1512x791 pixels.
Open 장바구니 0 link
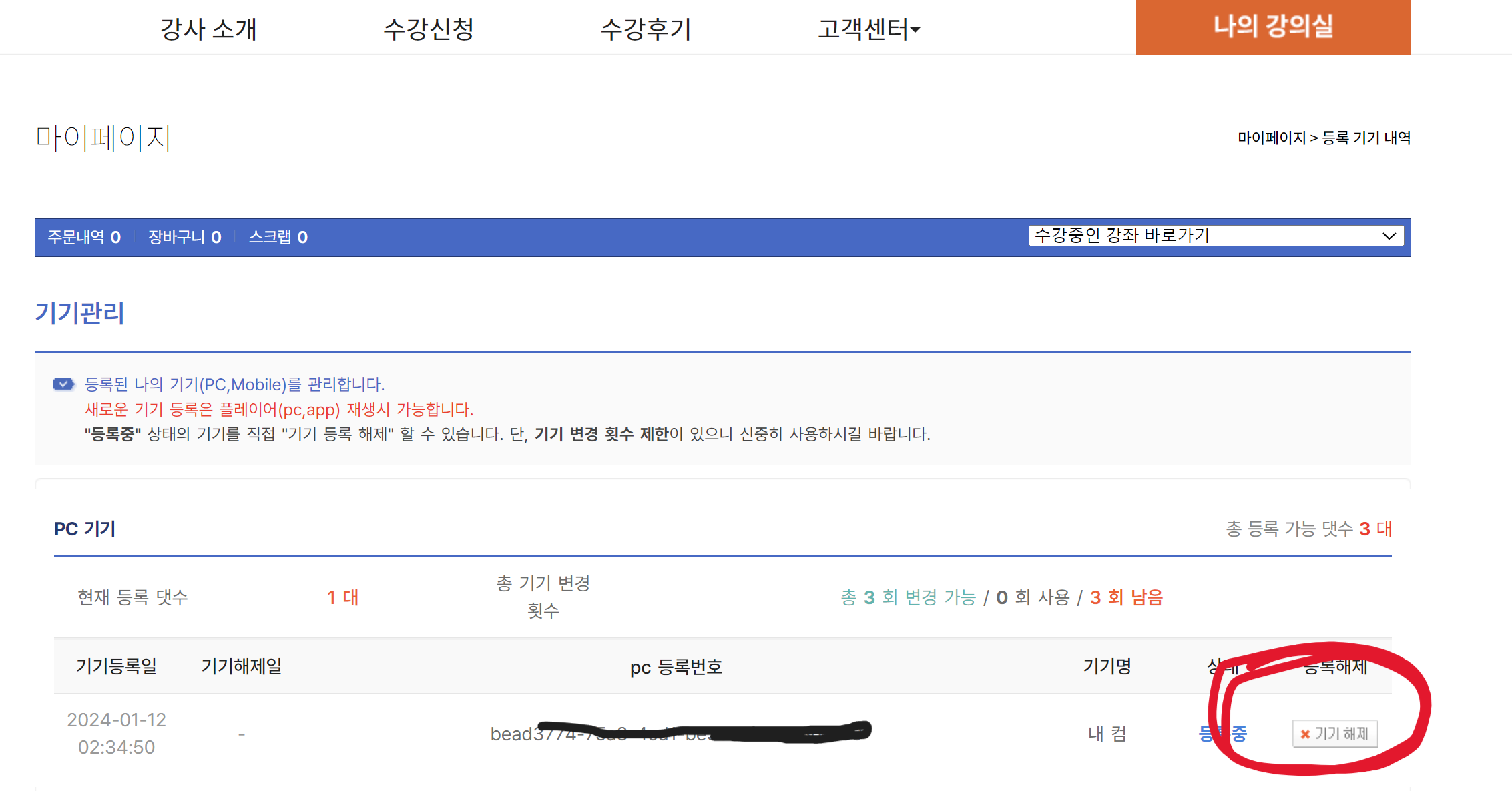[x=184, y=237]
